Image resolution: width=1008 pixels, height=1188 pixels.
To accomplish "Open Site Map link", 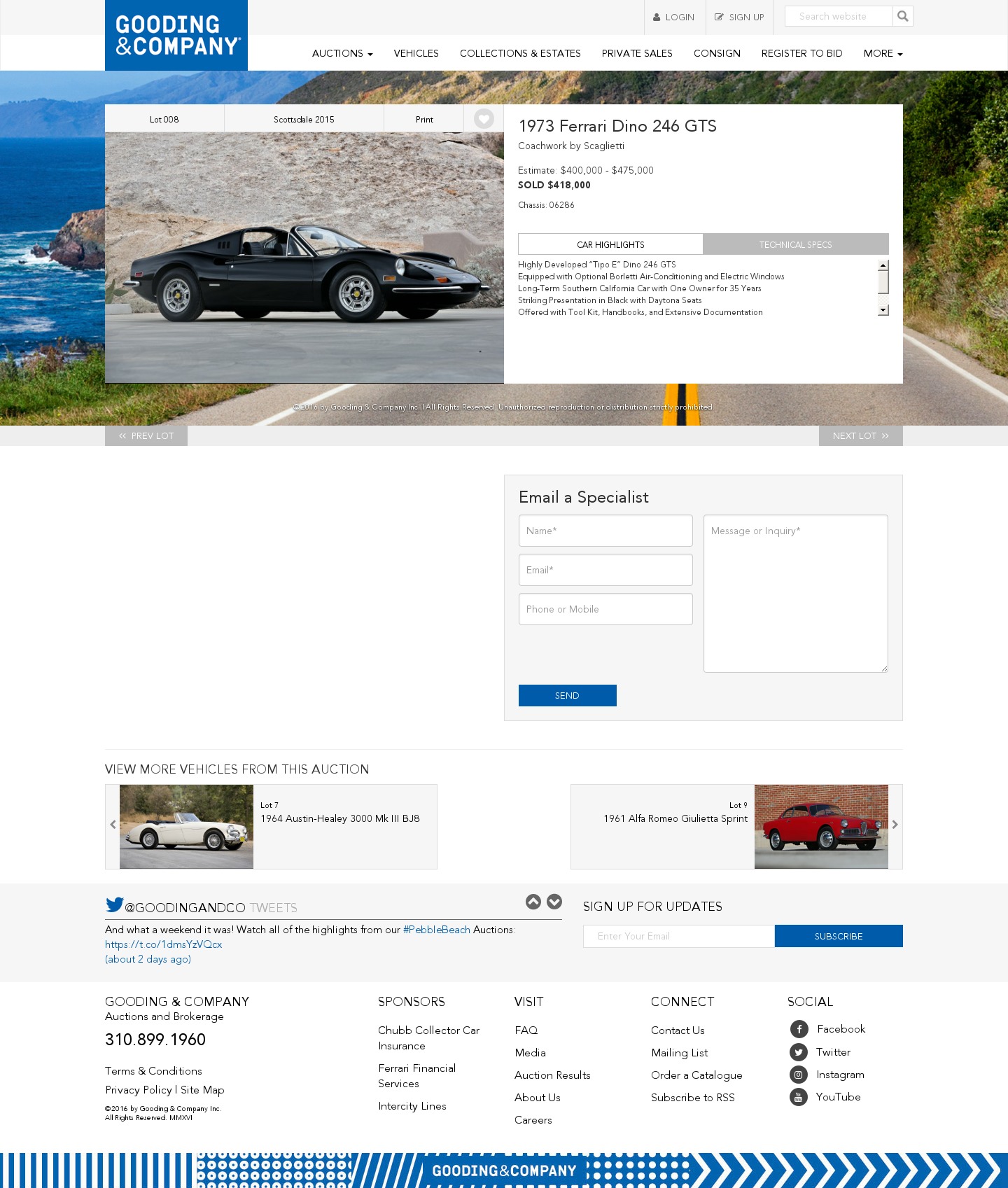I will click(202, 1090).
